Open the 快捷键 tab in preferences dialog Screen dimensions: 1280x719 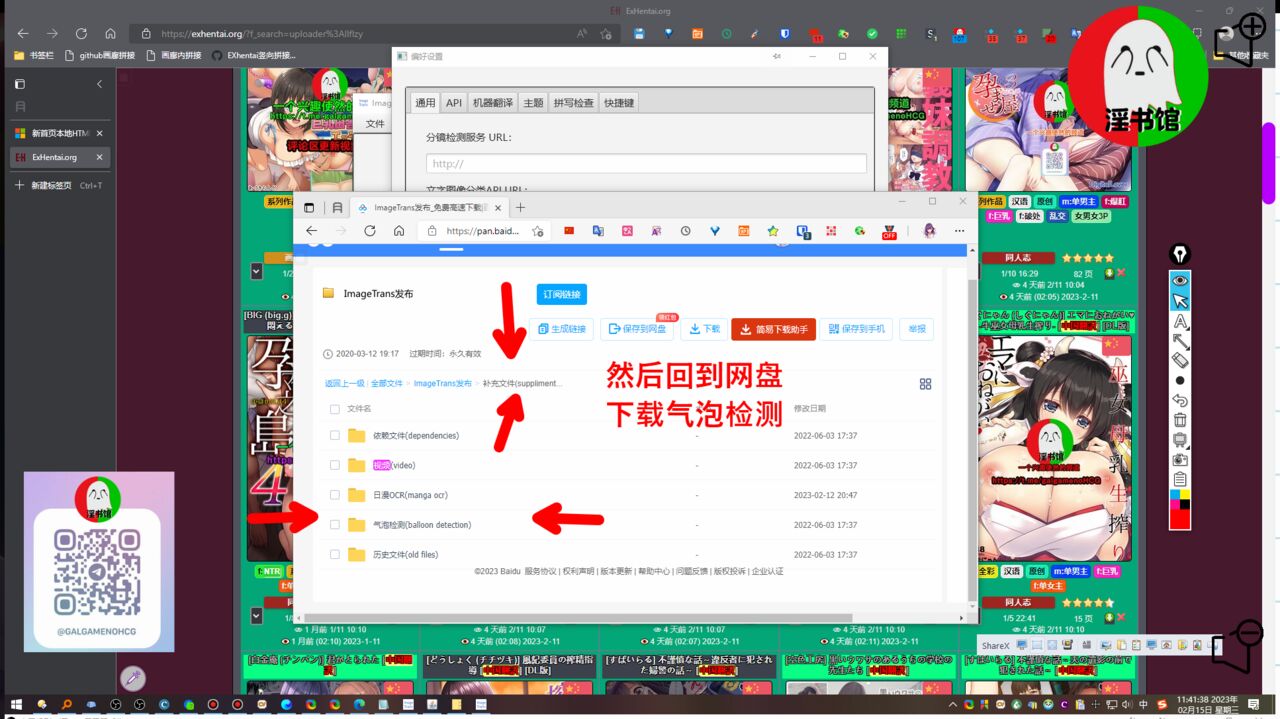[619, 103]
